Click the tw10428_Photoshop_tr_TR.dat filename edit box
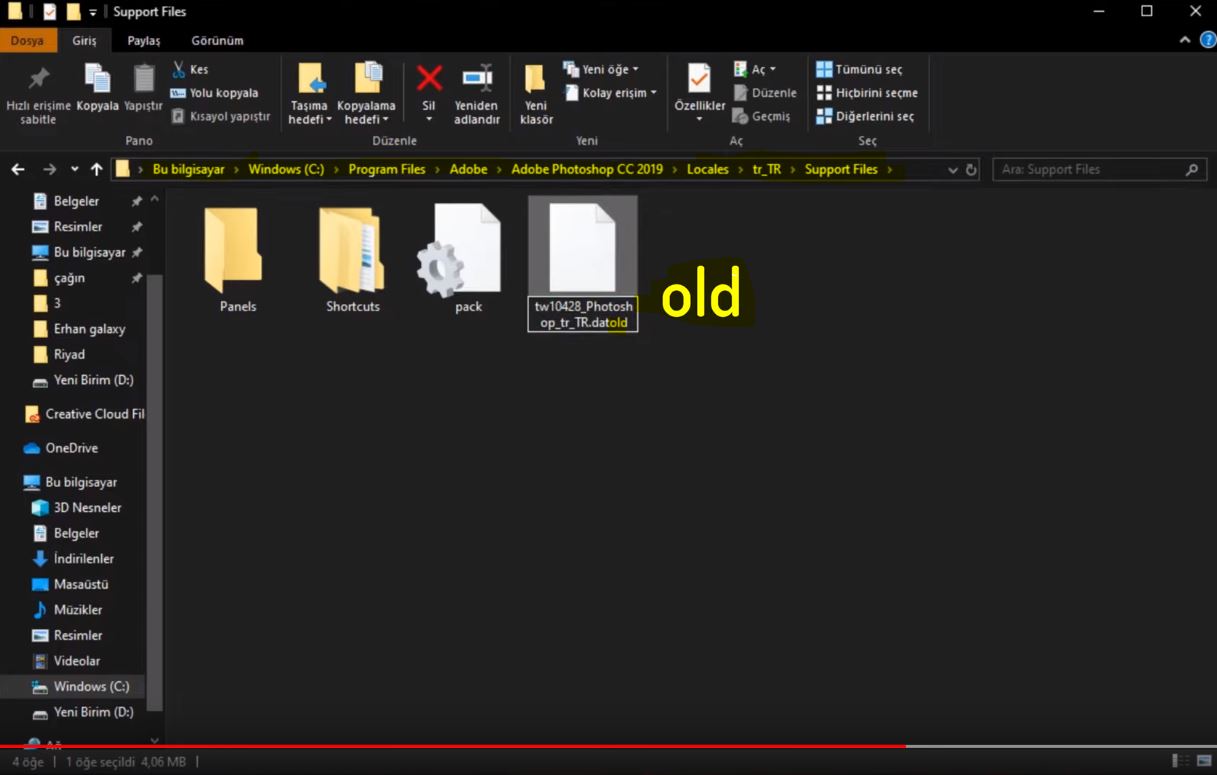Image resolution: width=1217 pixels, height=775 pixels. pos(582,315)
